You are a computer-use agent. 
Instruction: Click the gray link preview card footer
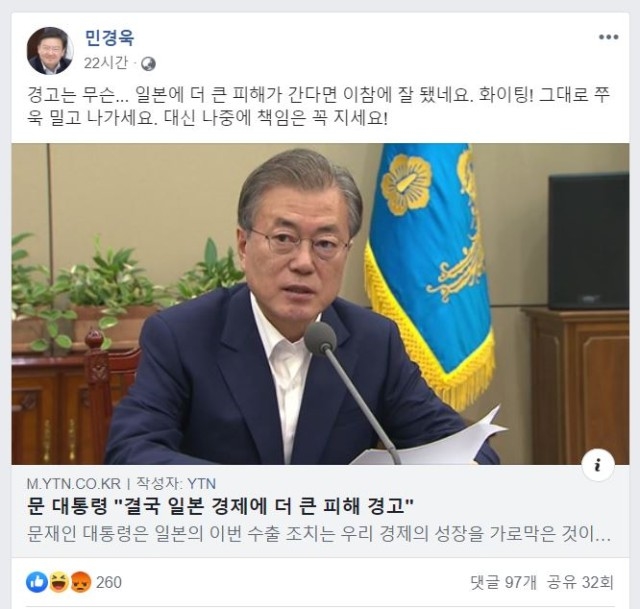click(320, 511)
